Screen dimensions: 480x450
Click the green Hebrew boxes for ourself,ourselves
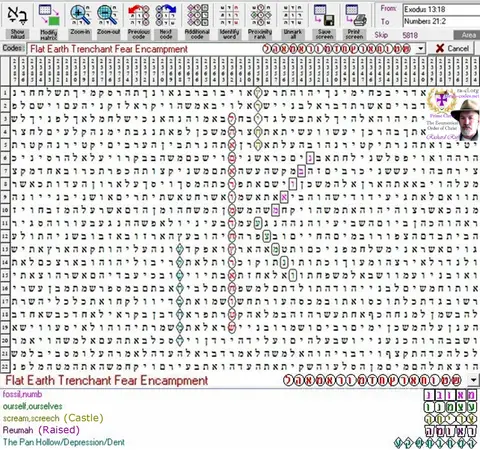click(450, 407)
